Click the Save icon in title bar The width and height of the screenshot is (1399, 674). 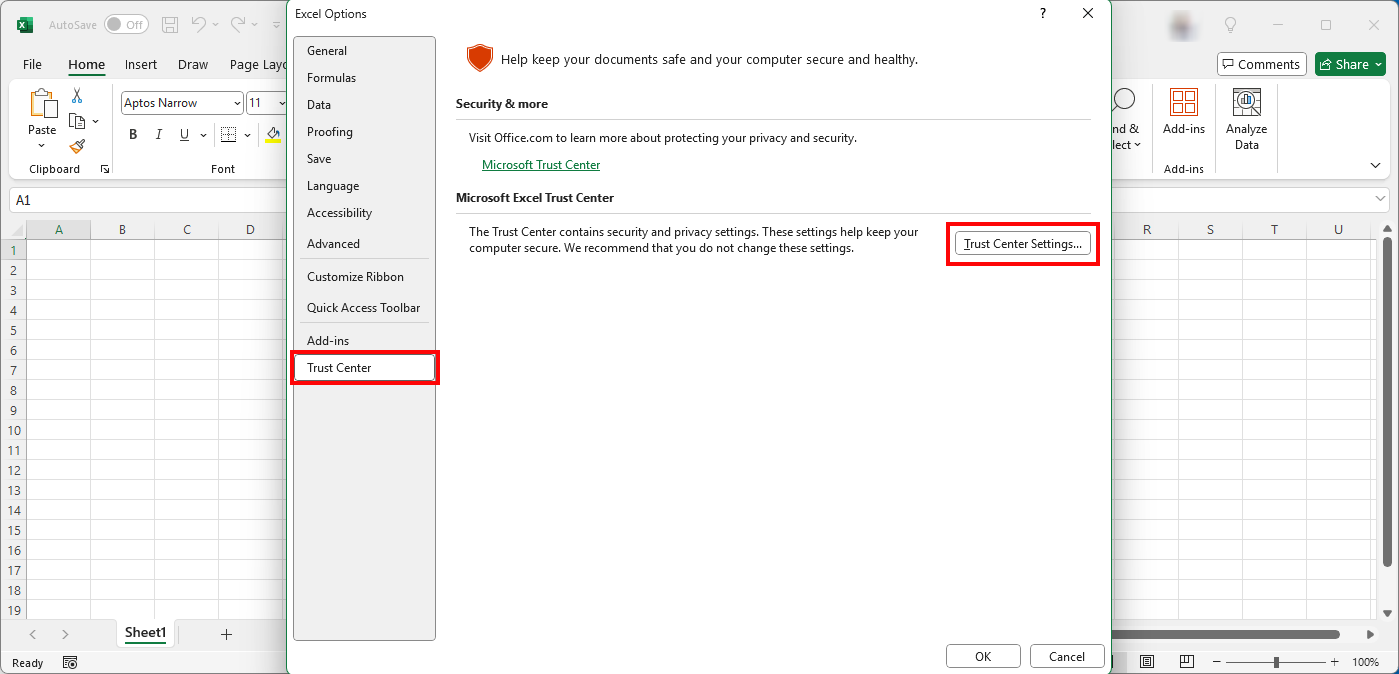[170, 24]
